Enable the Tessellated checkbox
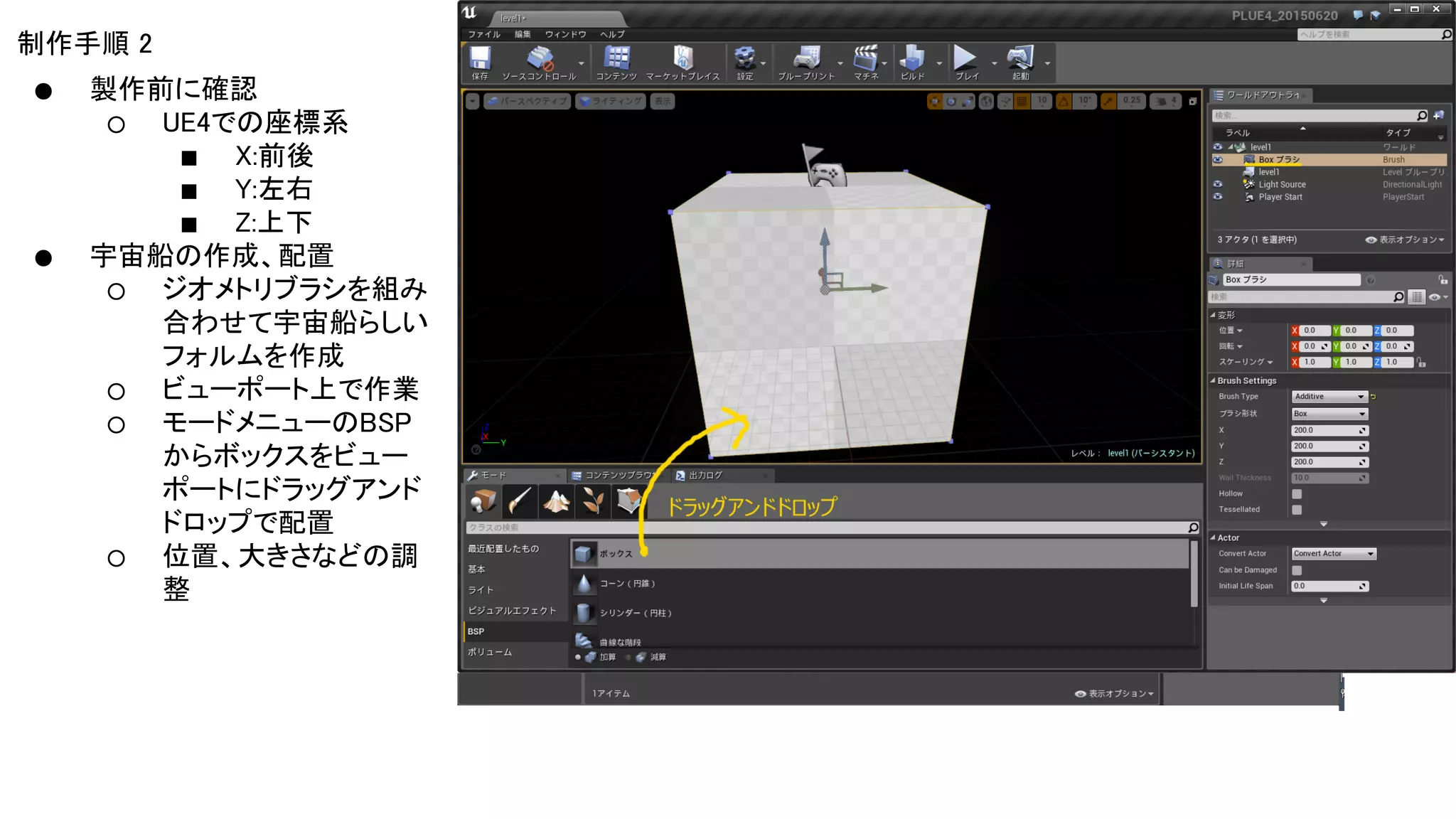The height and width of the screenshot is (819, 1456). pos(1297,510)
